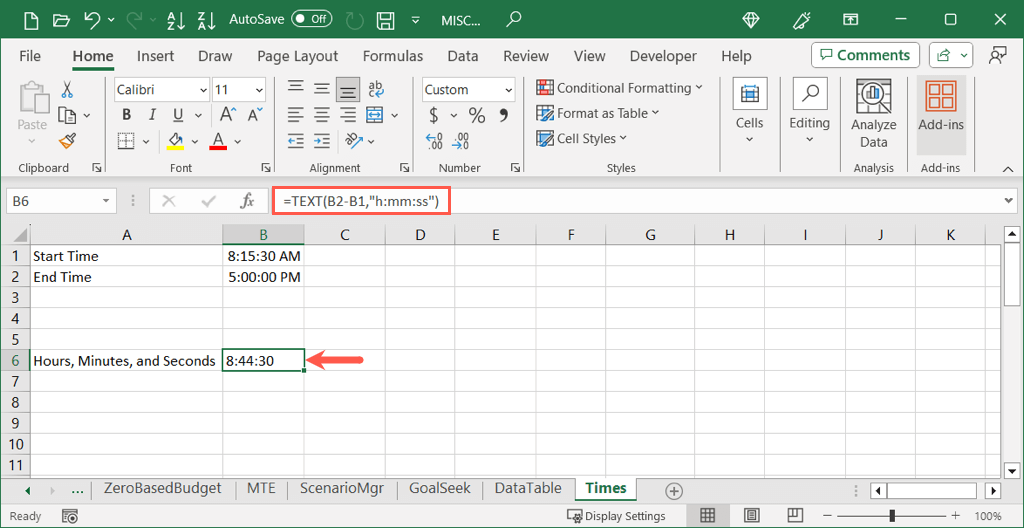
Task: Open the font size 11 dropdown
Action: [259, 90]
